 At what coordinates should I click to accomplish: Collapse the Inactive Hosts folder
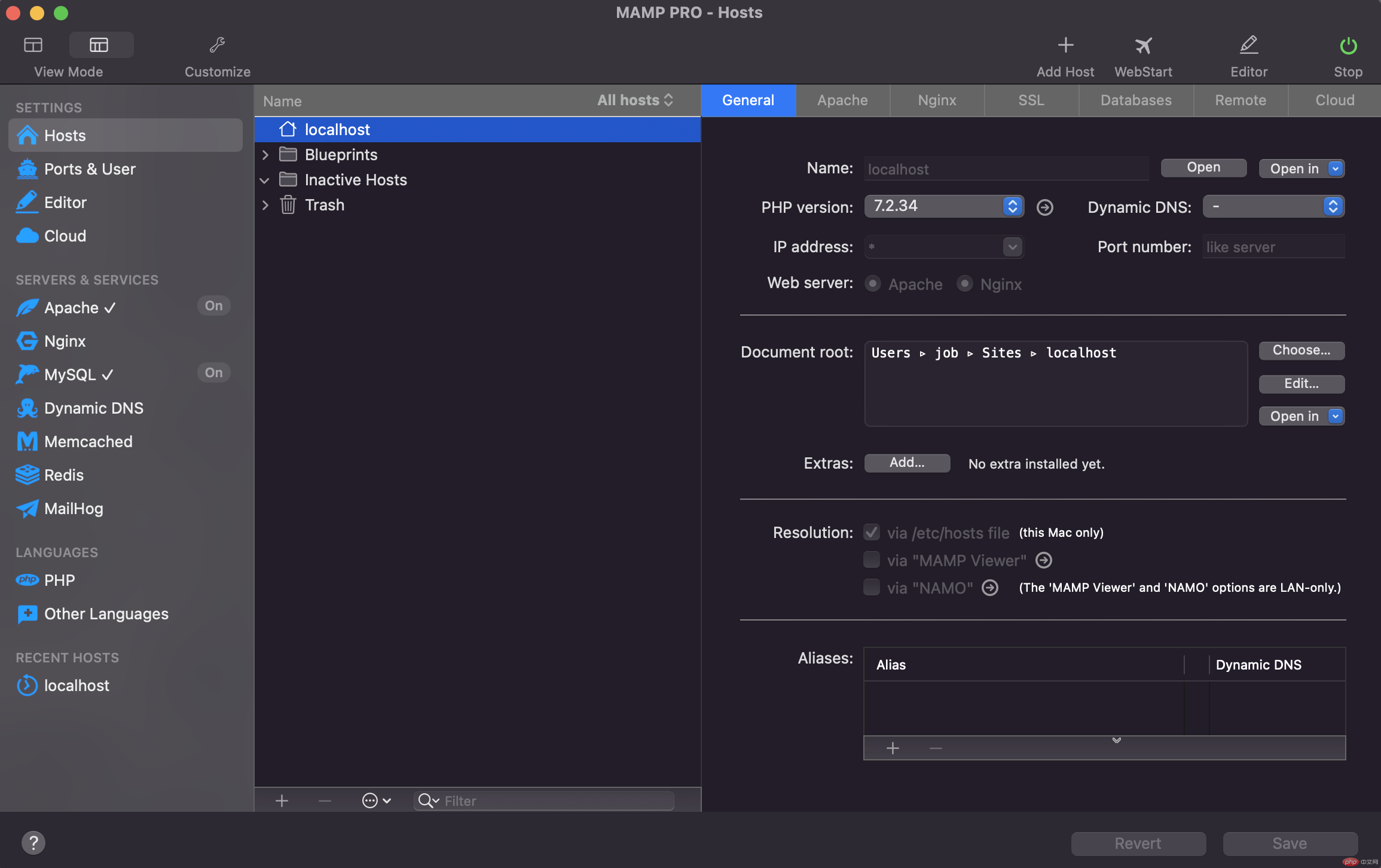(x=264, y=180)
